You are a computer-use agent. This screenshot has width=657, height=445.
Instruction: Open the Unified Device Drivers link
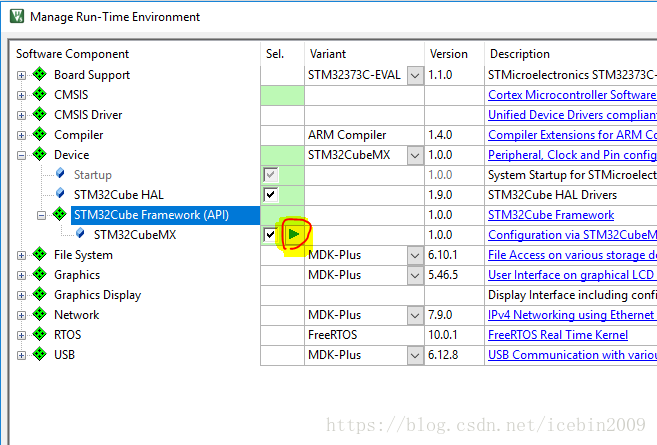tap(572, 115)
